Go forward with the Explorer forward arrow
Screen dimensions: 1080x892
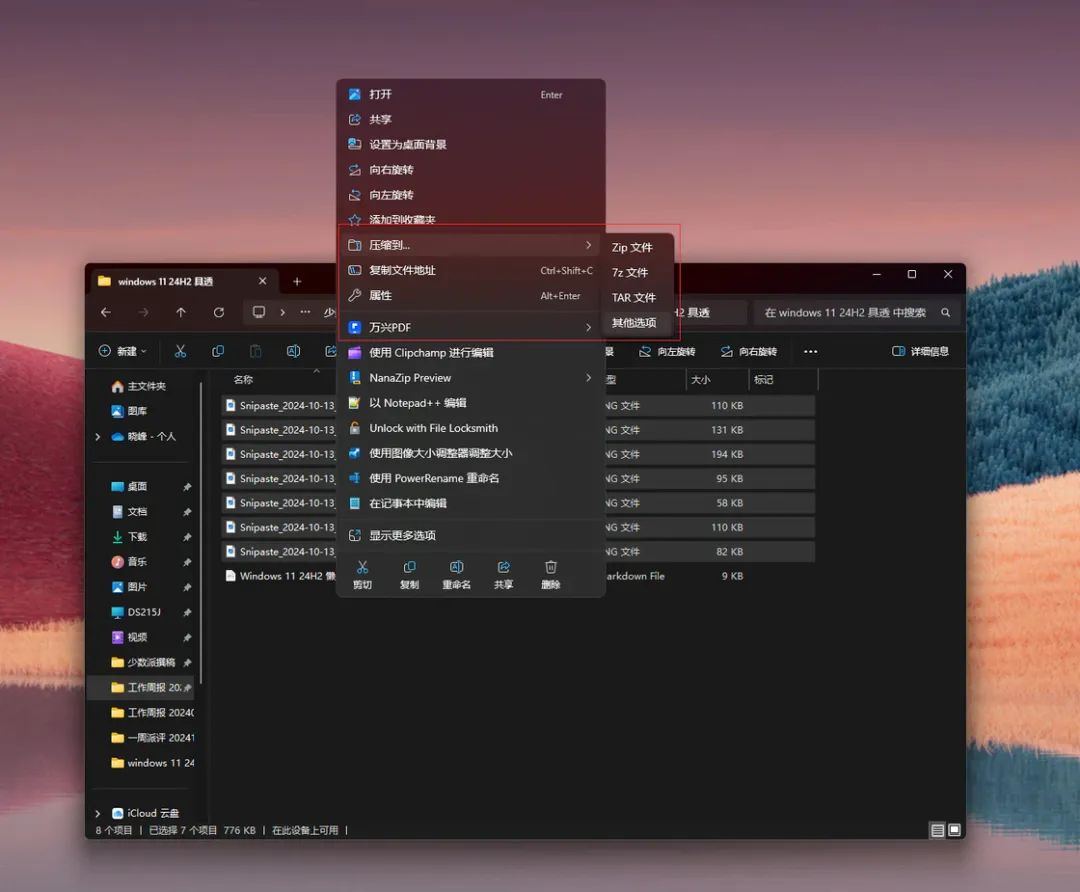[x=143, y=313]
